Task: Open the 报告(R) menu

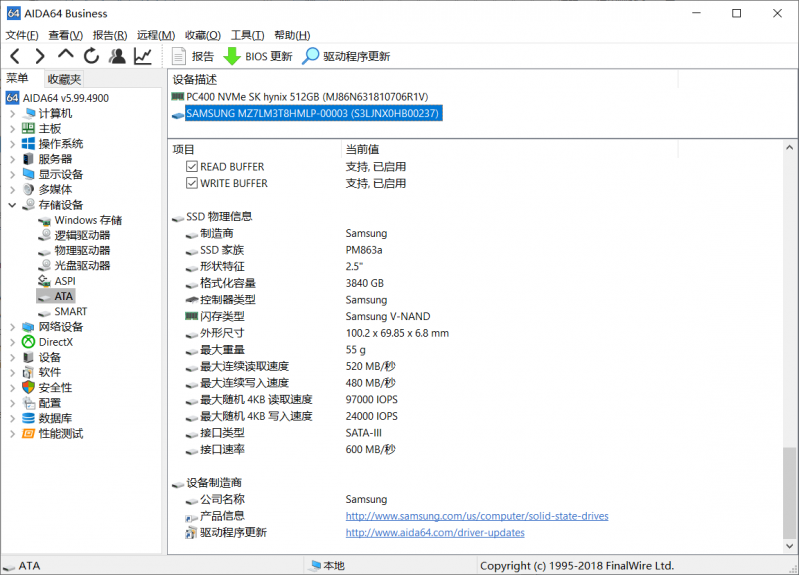Action: click(x=110, y=35)
